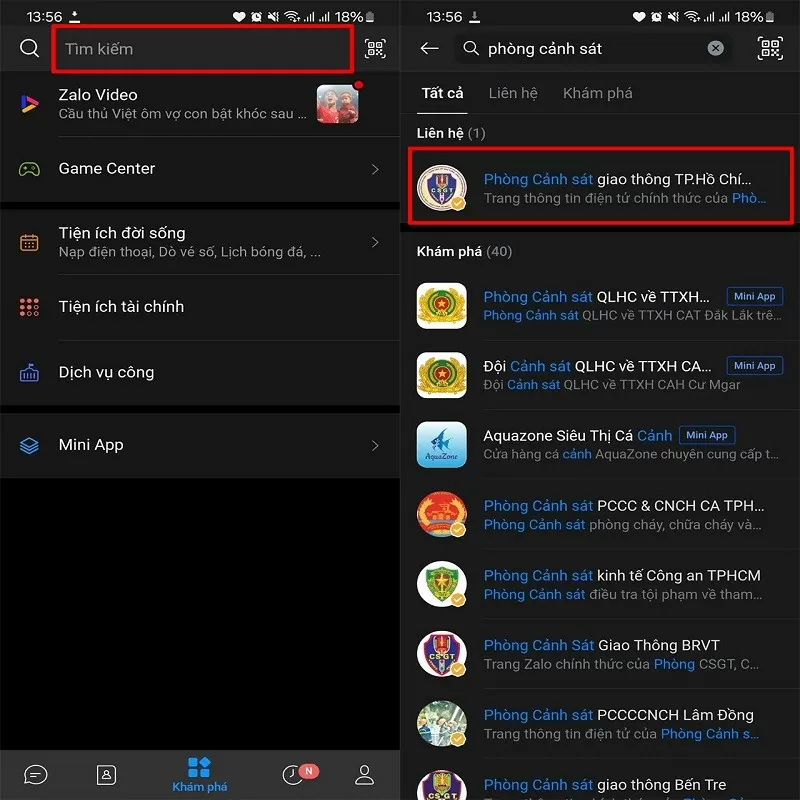The height and width of the screenshot is (800, 800).
Task: Expand Tiện ích đời sống chevron
Action: pos(375,242)
